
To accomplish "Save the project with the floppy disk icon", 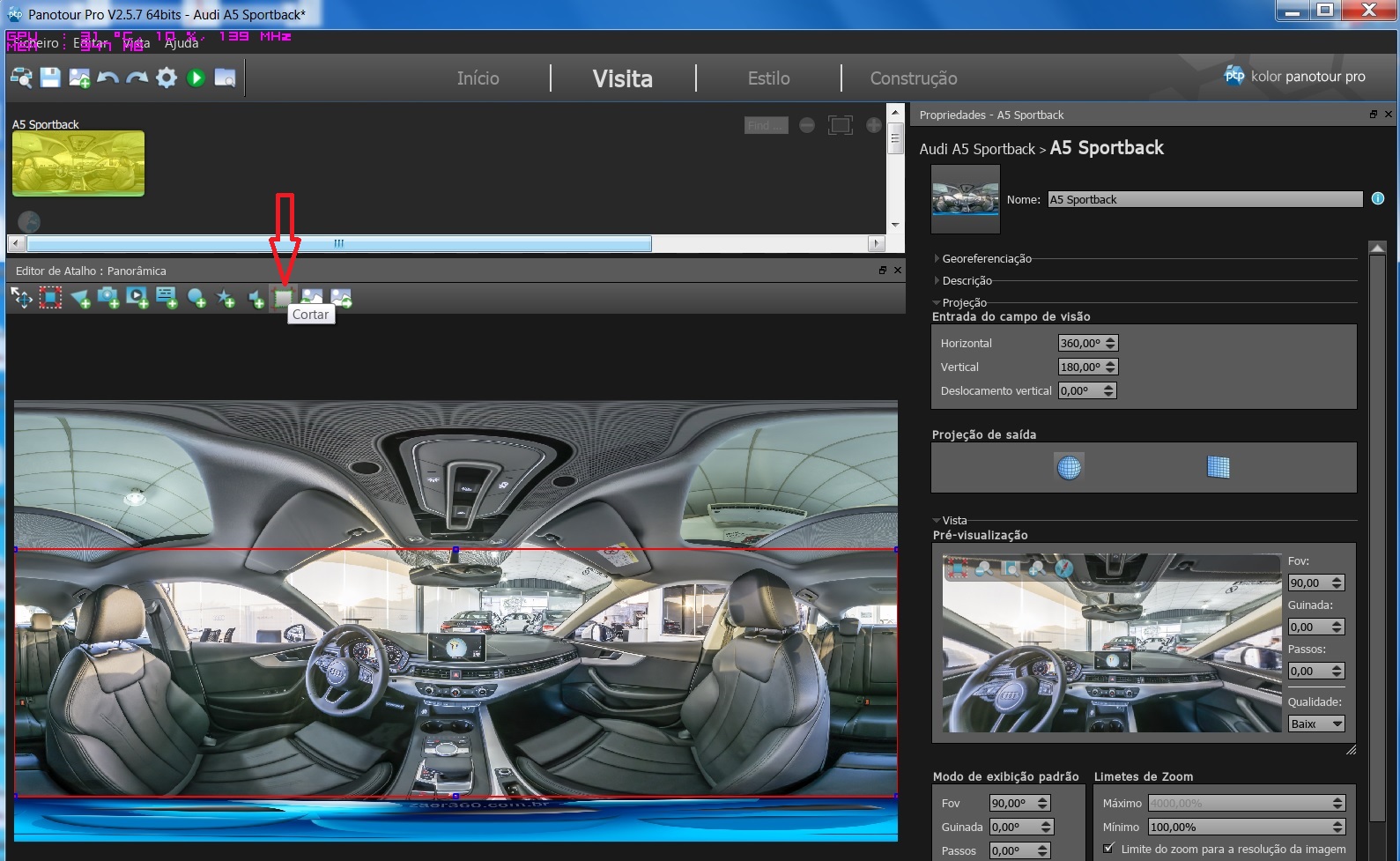I will pos(50,78).
